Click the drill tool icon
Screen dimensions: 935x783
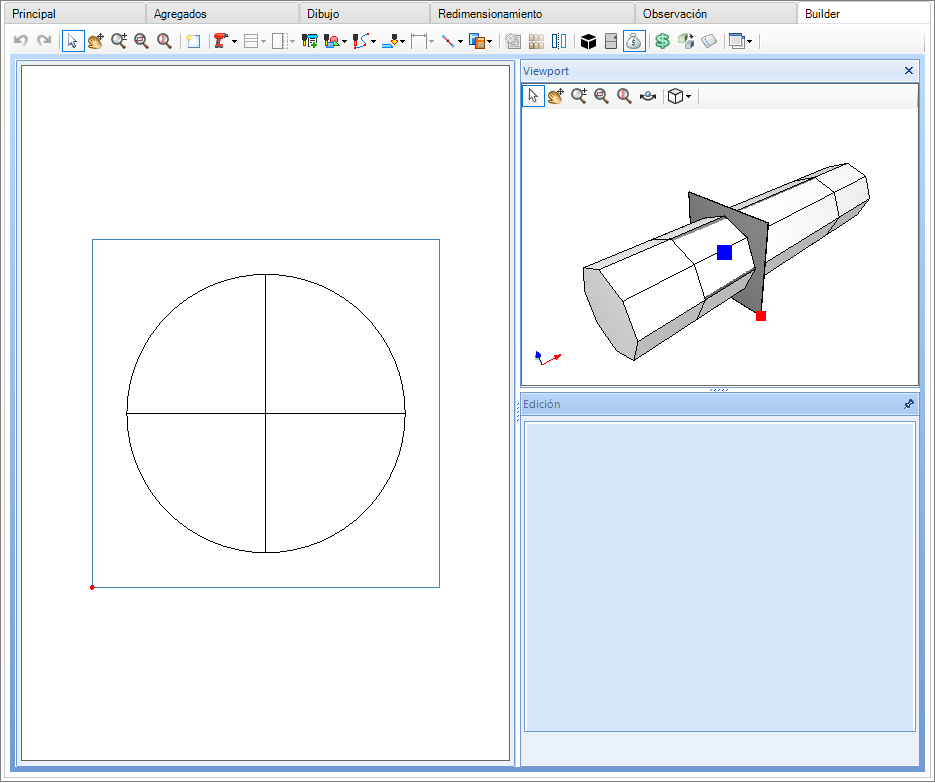coord(220,41)
